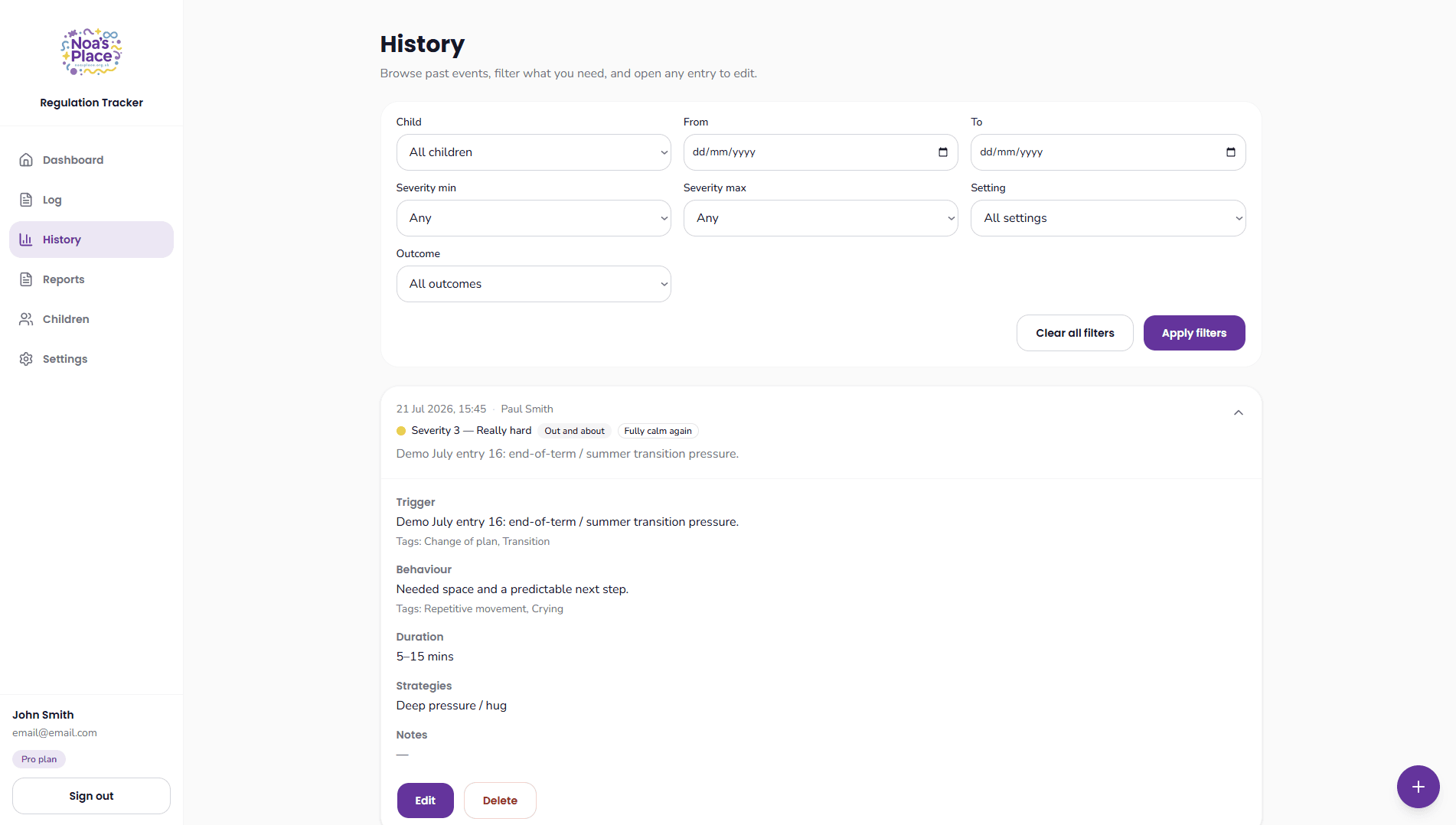Click the To date input field
Viewport: 1456px width, 825px height.
click(x=1108, y=152)
